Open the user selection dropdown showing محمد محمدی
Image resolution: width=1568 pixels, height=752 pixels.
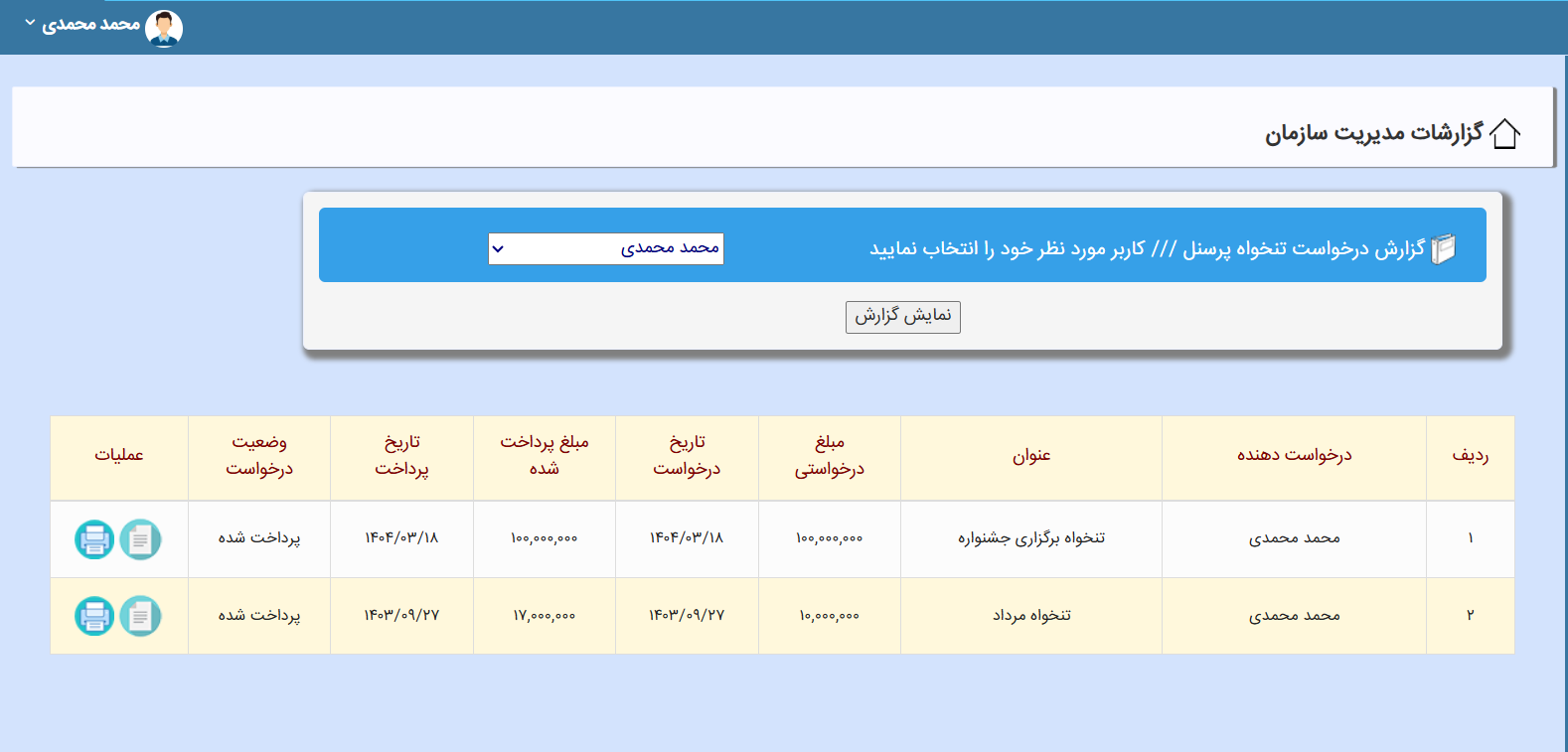coord(605,248)
